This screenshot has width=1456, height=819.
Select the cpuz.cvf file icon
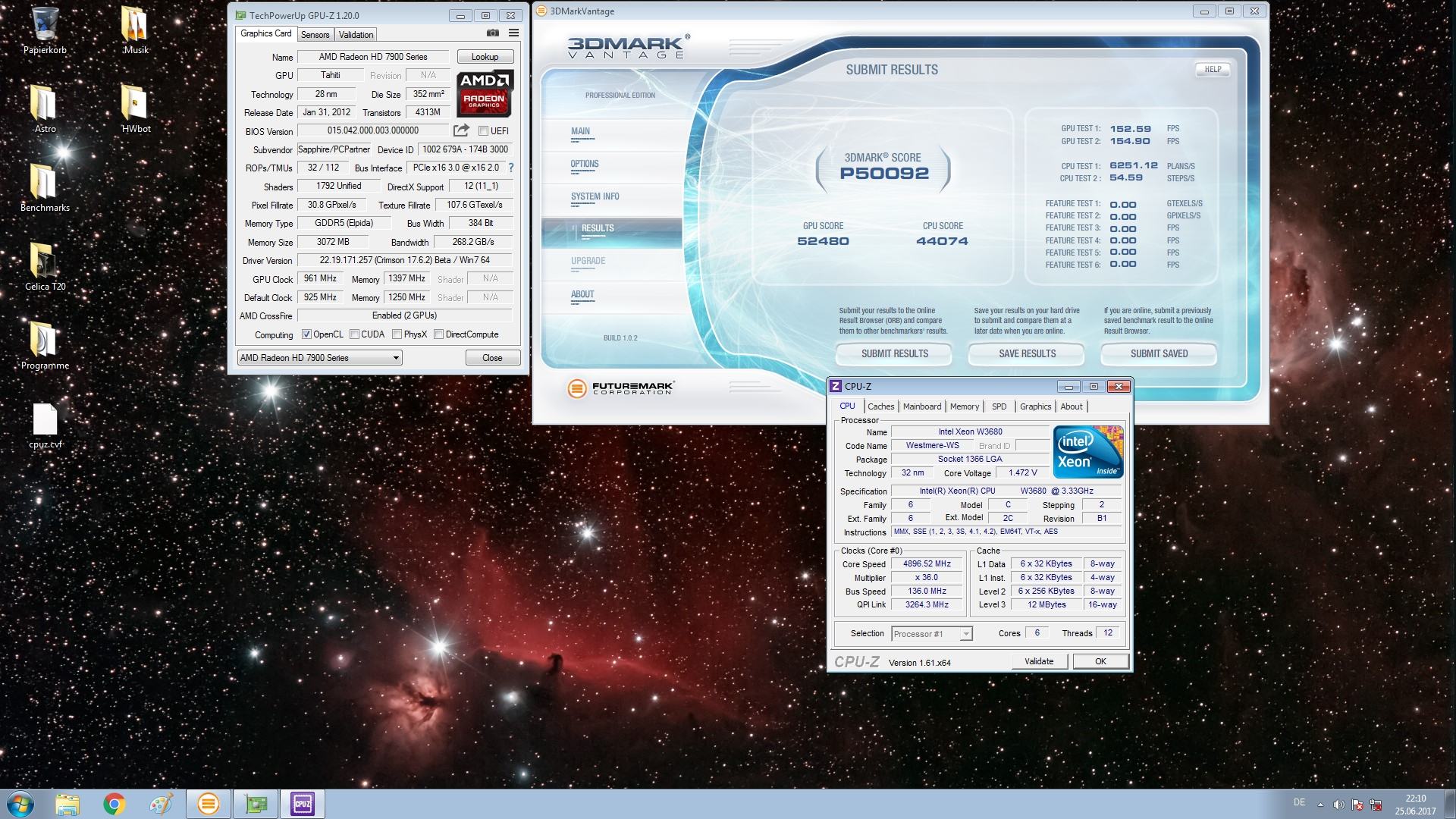[45, 425]
